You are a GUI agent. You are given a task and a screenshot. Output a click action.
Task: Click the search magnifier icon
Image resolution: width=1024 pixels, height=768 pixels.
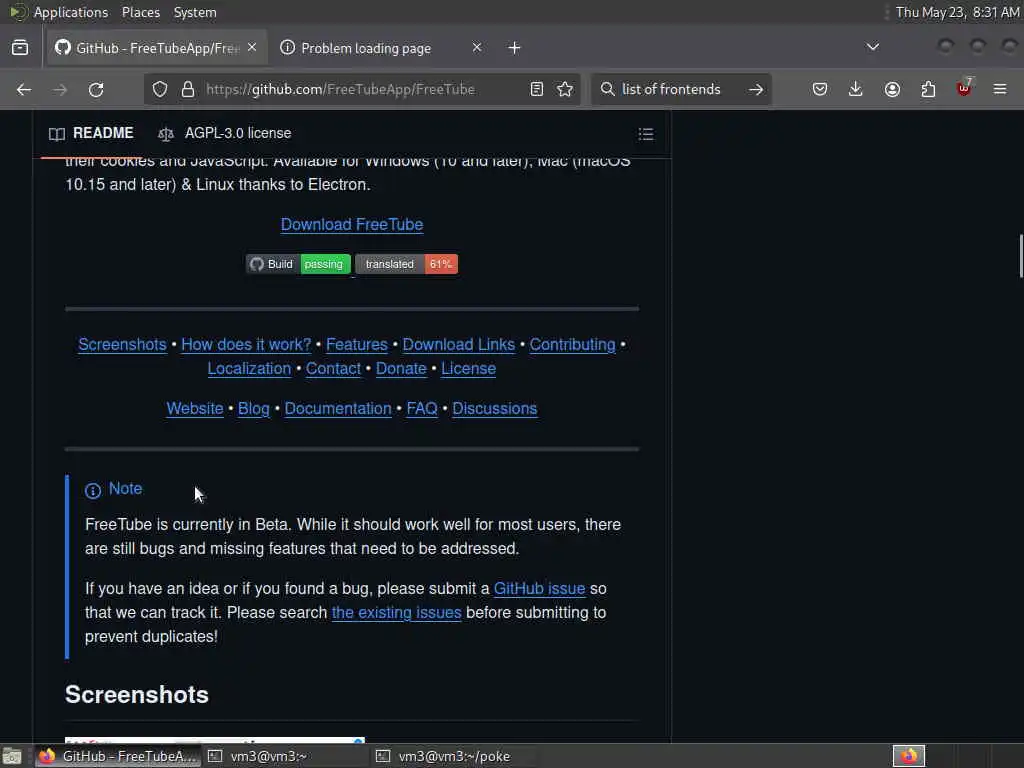pos(607,89)
